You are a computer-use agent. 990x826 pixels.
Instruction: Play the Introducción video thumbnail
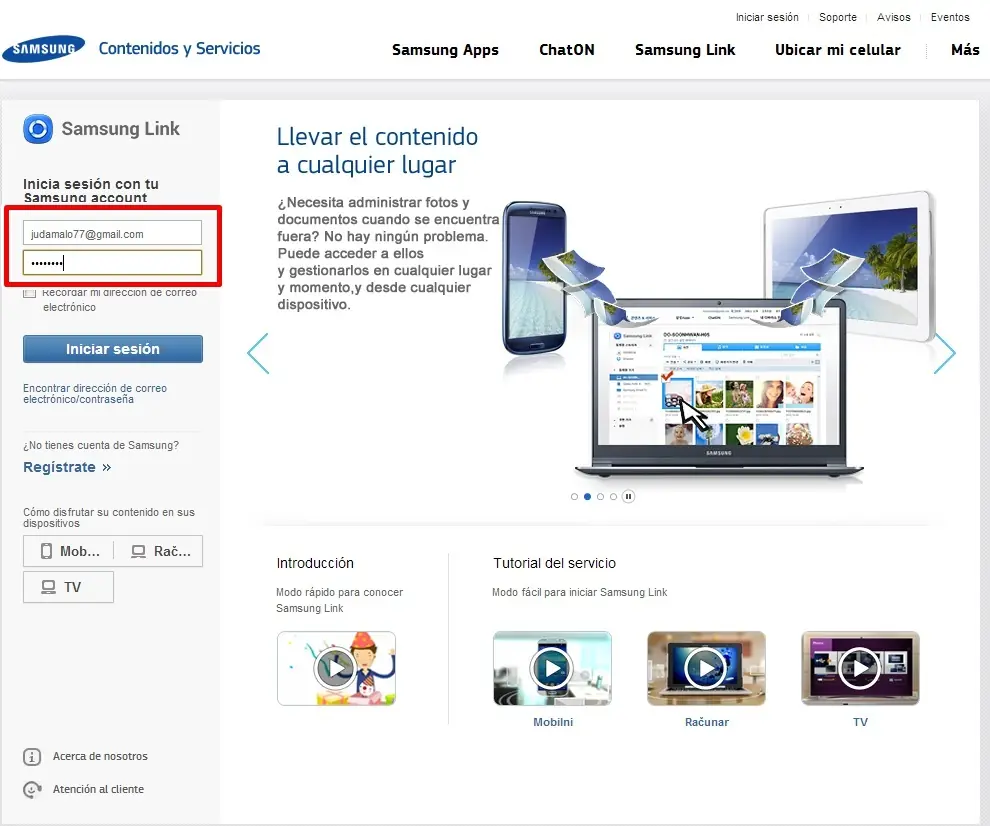coord(337,668)
